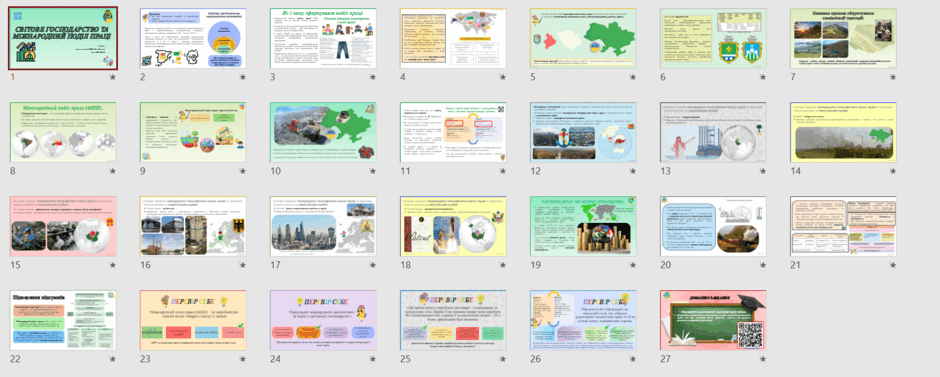Select slide 21 thumbnail with tables
Image resolution: width=940 pixels, height=377 pixels.
click(843, 226)
